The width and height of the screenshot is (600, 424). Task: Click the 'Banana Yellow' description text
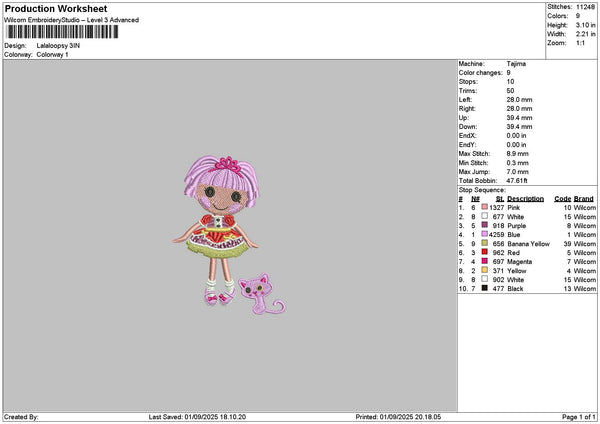(528, 244)
